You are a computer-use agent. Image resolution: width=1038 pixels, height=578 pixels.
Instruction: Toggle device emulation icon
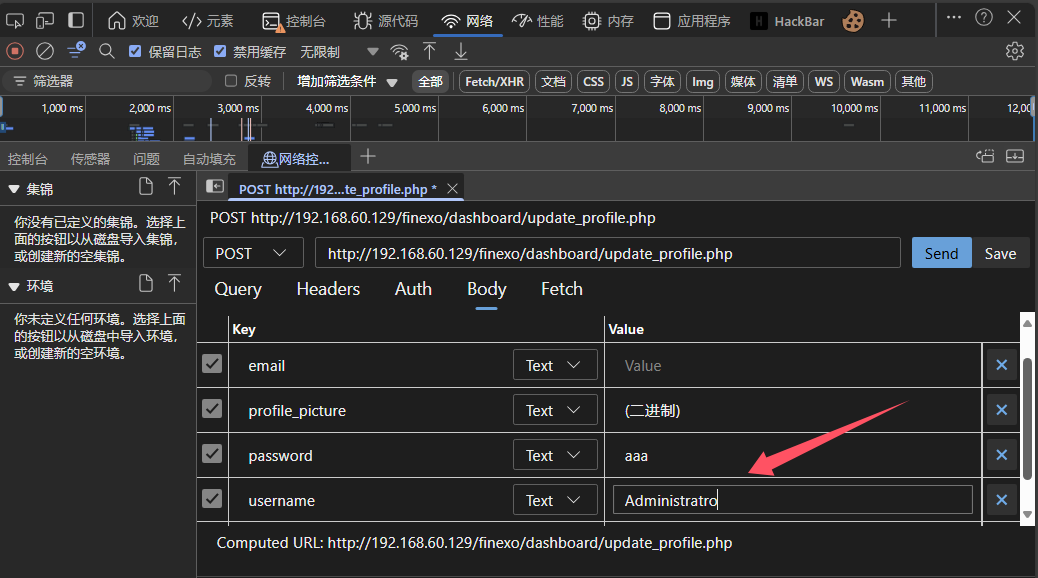click(45, 20)
